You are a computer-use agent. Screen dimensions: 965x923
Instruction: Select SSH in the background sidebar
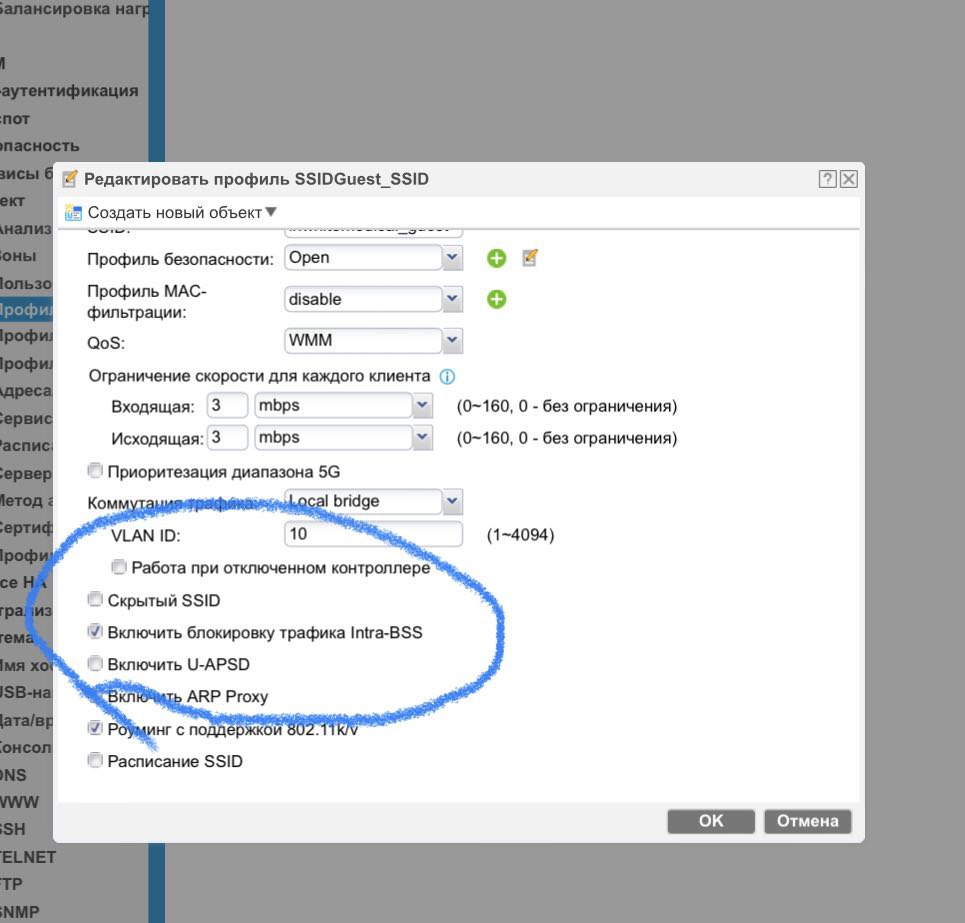coord(13,829)
